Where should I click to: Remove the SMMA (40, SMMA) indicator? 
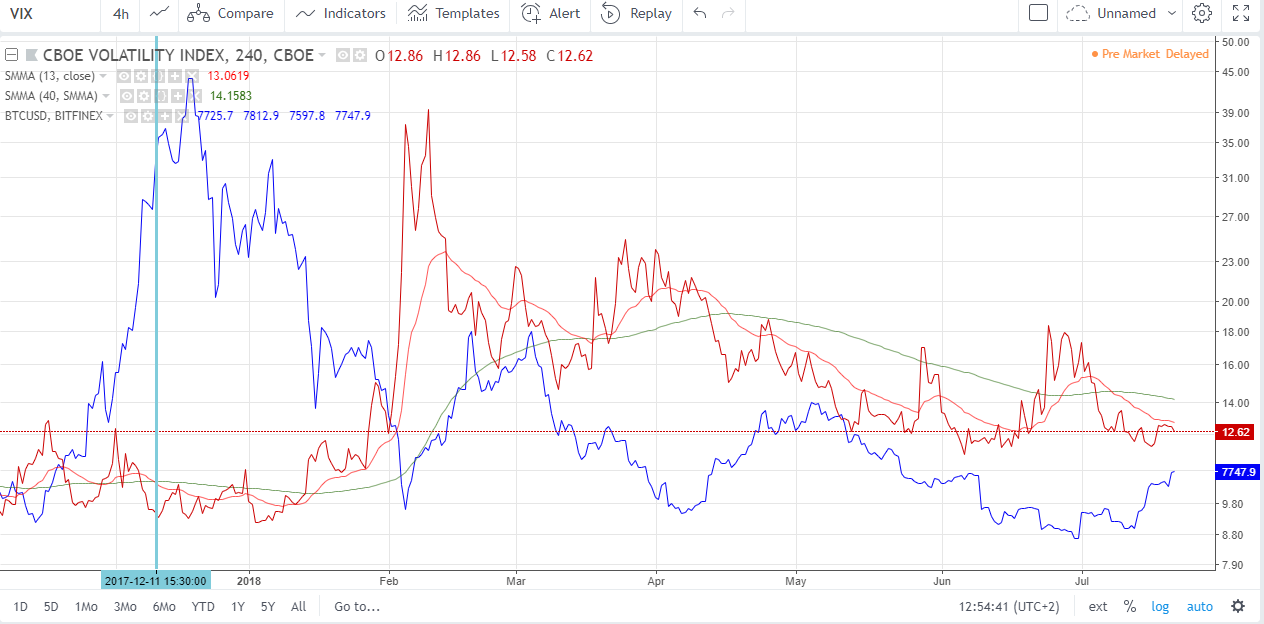point(195,96)
